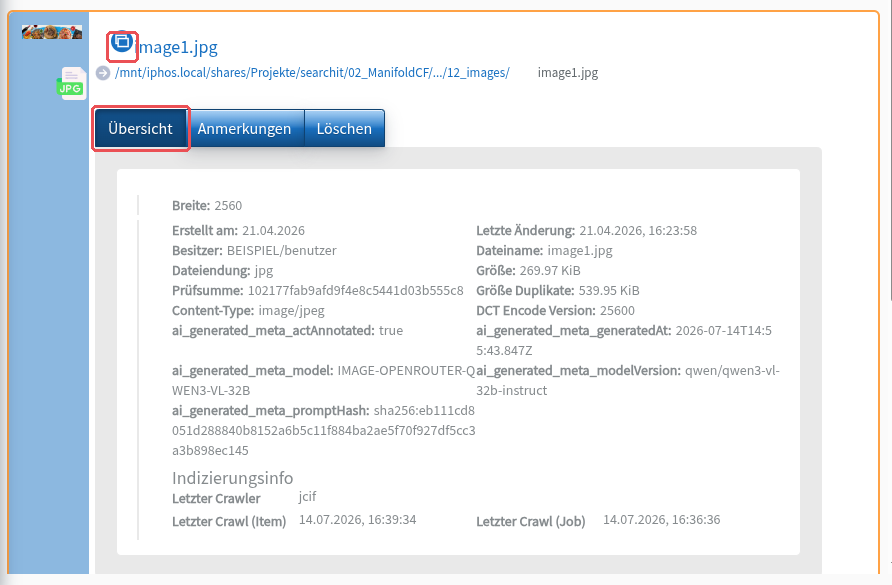Click the image1.jpg file name after the folder path
892x585 pixels.
(x=568, y=73)
